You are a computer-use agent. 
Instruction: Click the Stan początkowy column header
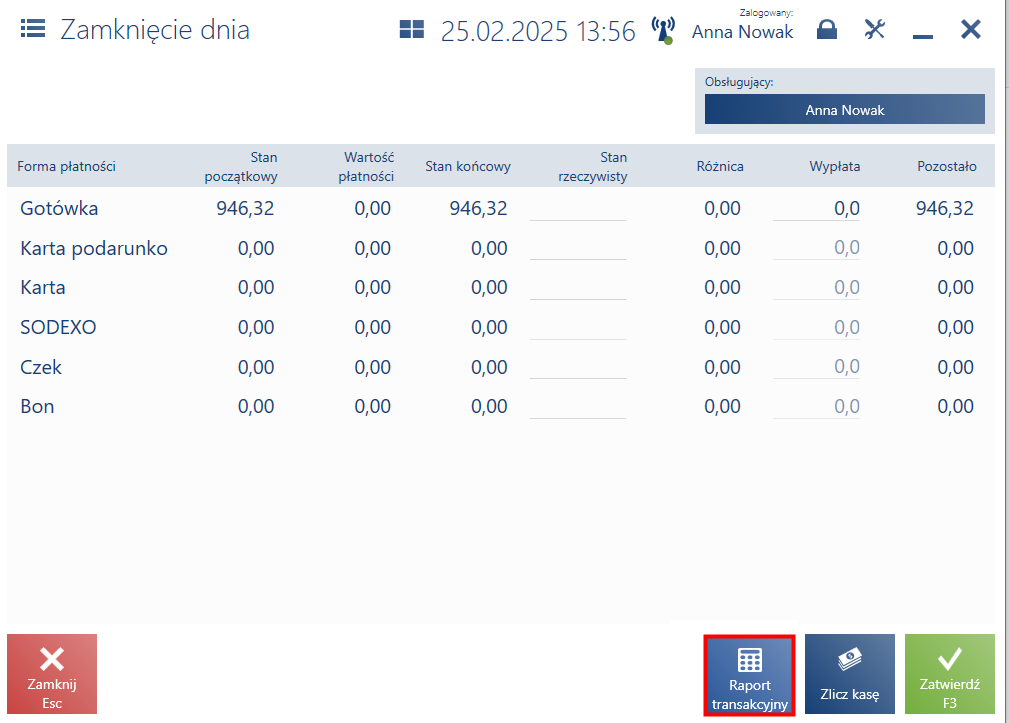[x=241, y=167]
